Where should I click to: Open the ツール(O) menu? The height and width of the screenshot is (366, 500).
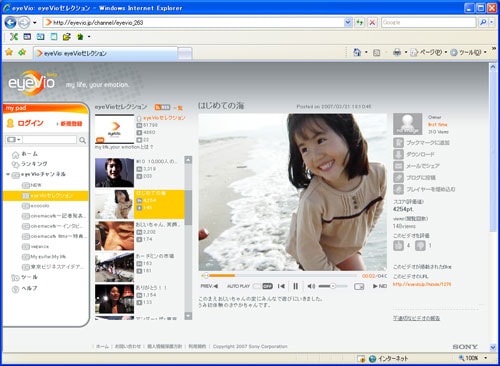(467, 52)
